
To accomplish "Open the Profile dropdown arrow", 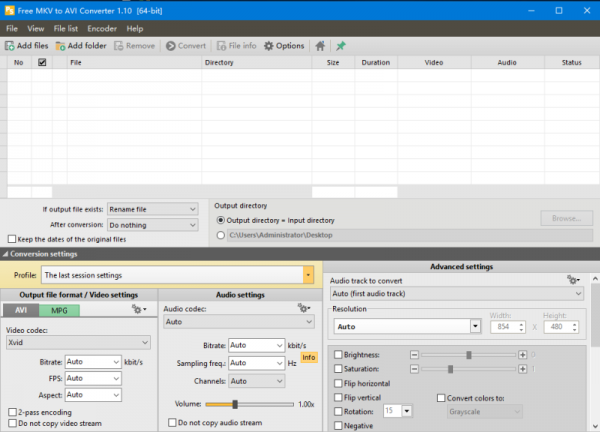I will [308, 275].
